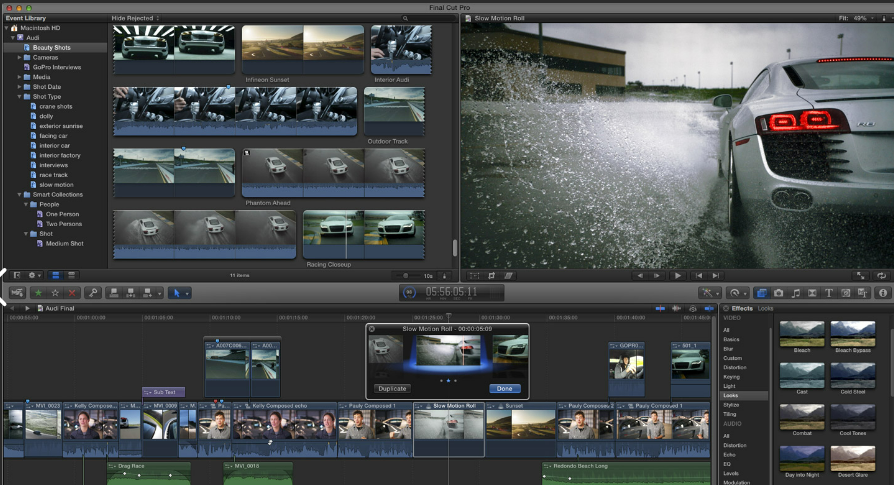Close the Slow Motion Roll audition popup
Viewport: 894px width, 485px height.
click(x=372, y=329)
